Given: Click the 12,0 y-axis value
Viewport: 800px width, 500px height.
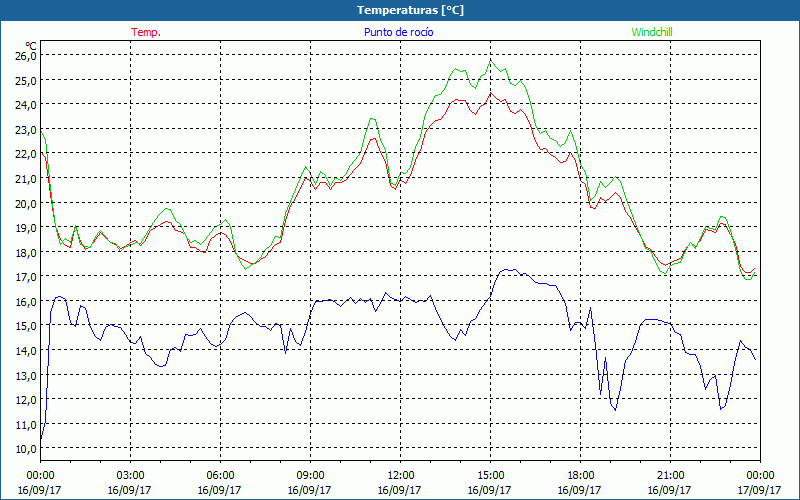Looking at the screenshot, I should 26,400.
